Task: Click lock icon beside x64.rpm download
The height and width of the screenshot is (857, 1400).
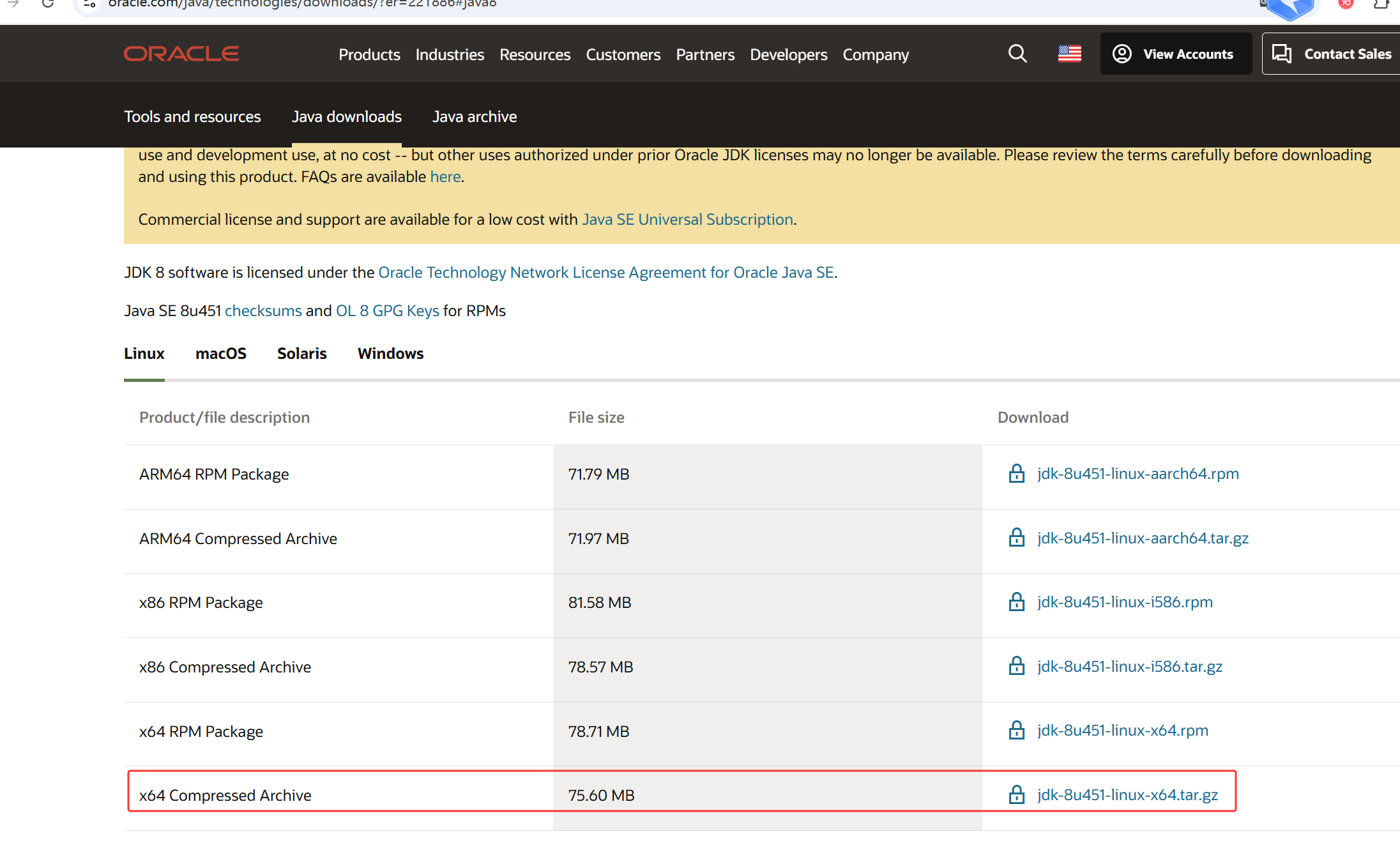Action: (x=1016, y=731)
